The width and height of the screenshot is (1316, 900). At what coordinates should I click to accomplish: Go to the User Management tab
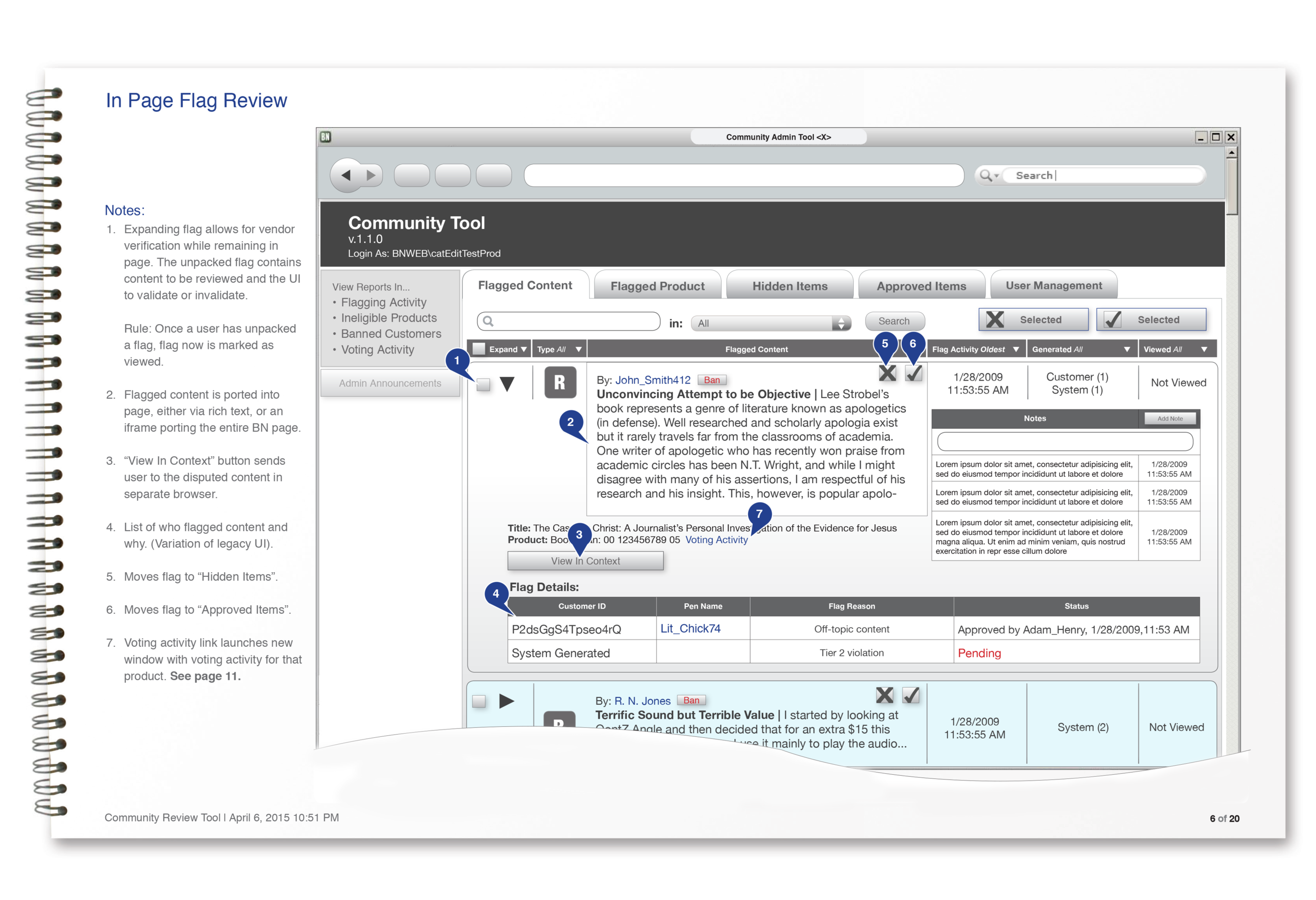[1053, 285]
